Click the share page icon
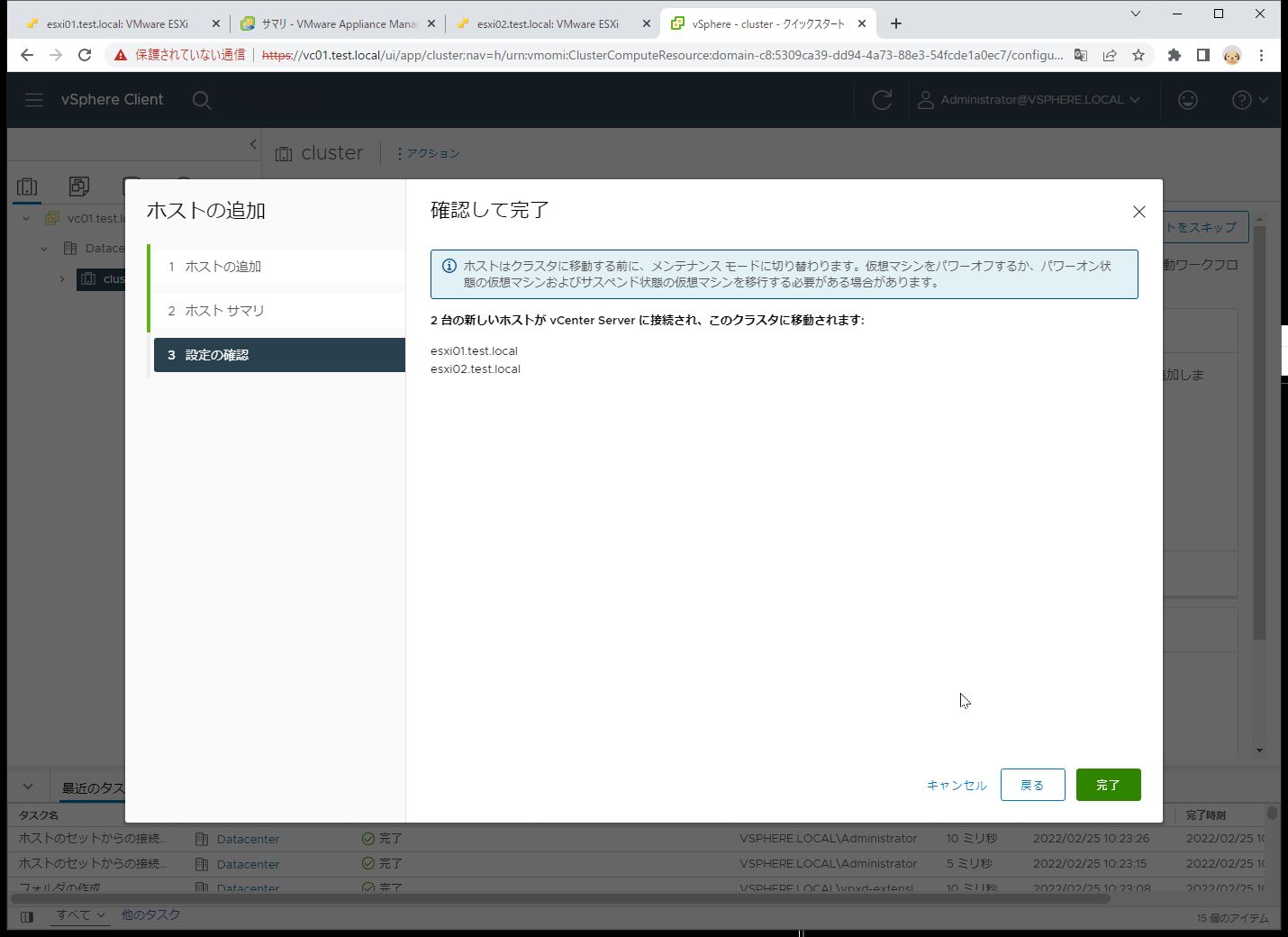This screenshot has width=1288, height=937. [x=1110, y=55]
